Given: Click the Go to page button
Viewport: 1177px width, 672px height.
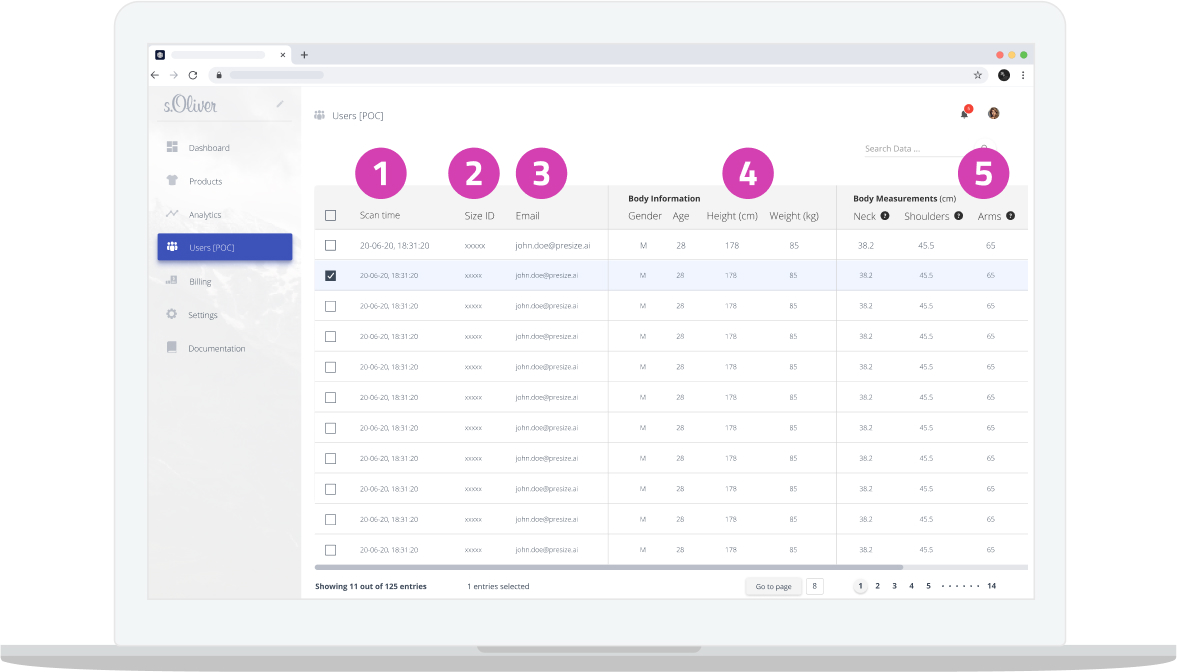Looking at the screenshot, I should [773, 586].
